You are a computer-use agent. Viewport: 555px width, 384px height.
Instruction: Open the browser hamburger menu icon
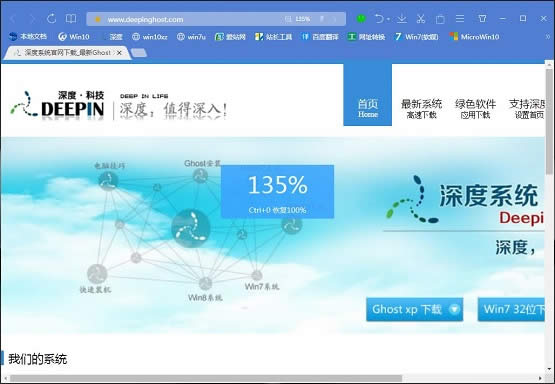pos(460,18)
